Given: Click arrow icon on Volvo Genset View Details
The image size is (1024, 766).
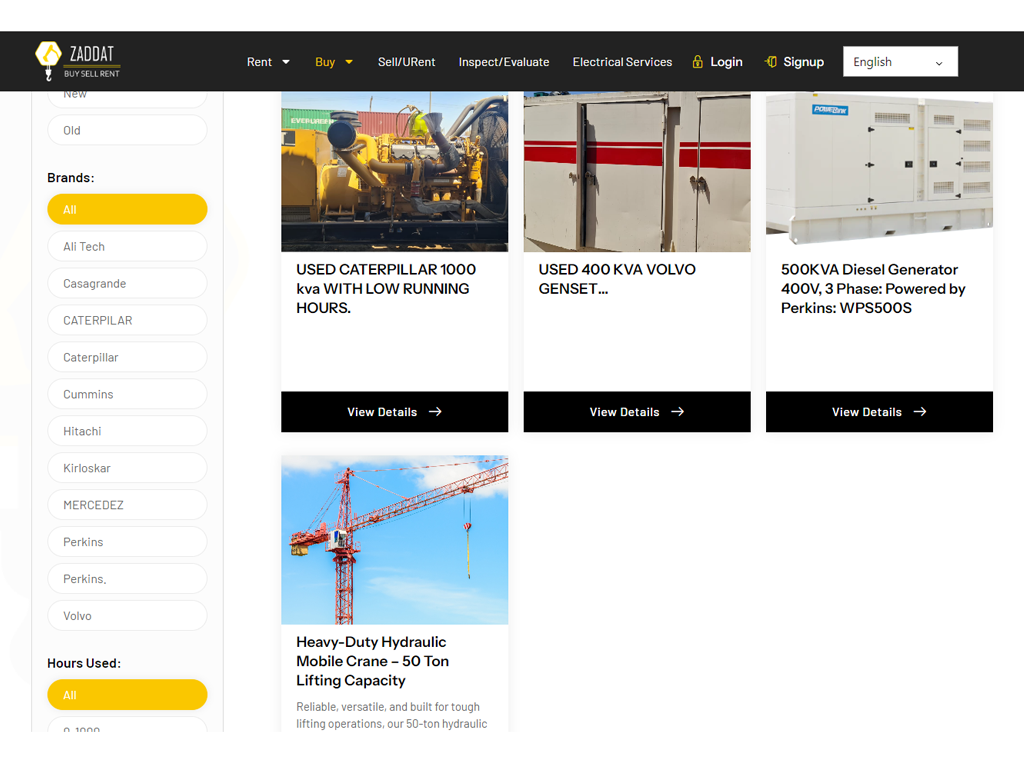Looking at the screenshot, I should click(677, 412).
